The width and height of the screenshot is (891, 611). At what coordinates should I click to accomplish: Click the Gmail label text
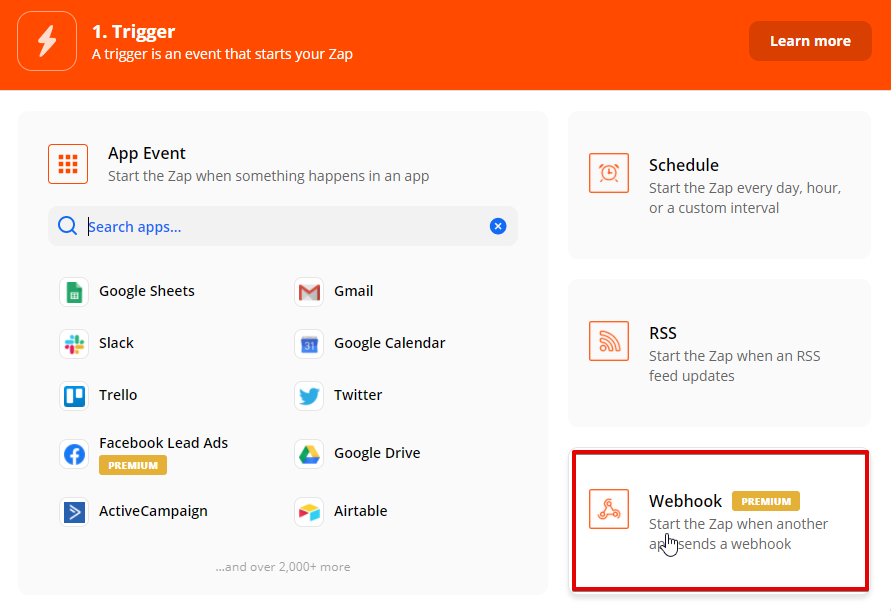tap(353, 291)
